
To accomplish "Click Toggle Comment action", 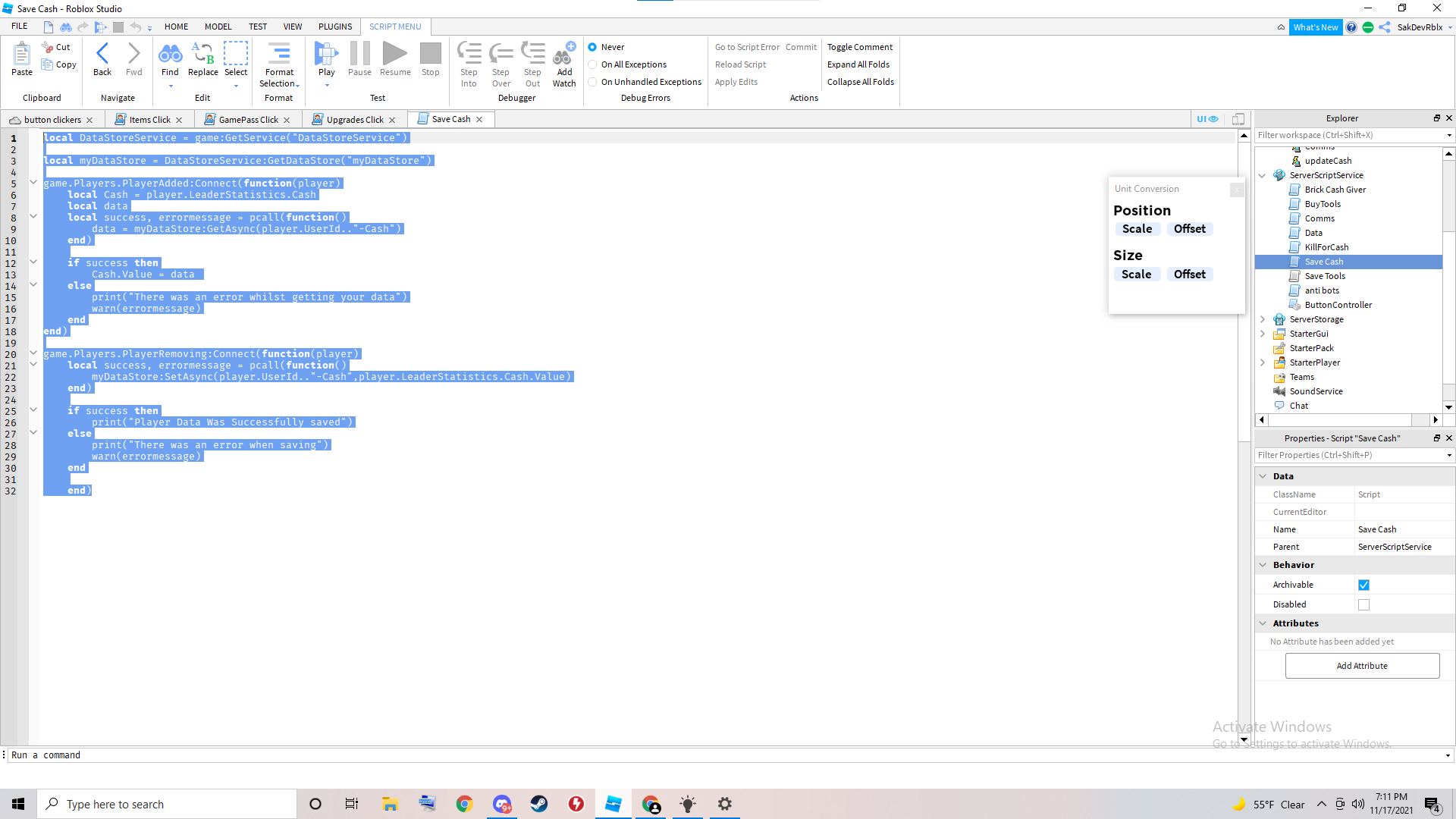I will click(x=859, y=47).
